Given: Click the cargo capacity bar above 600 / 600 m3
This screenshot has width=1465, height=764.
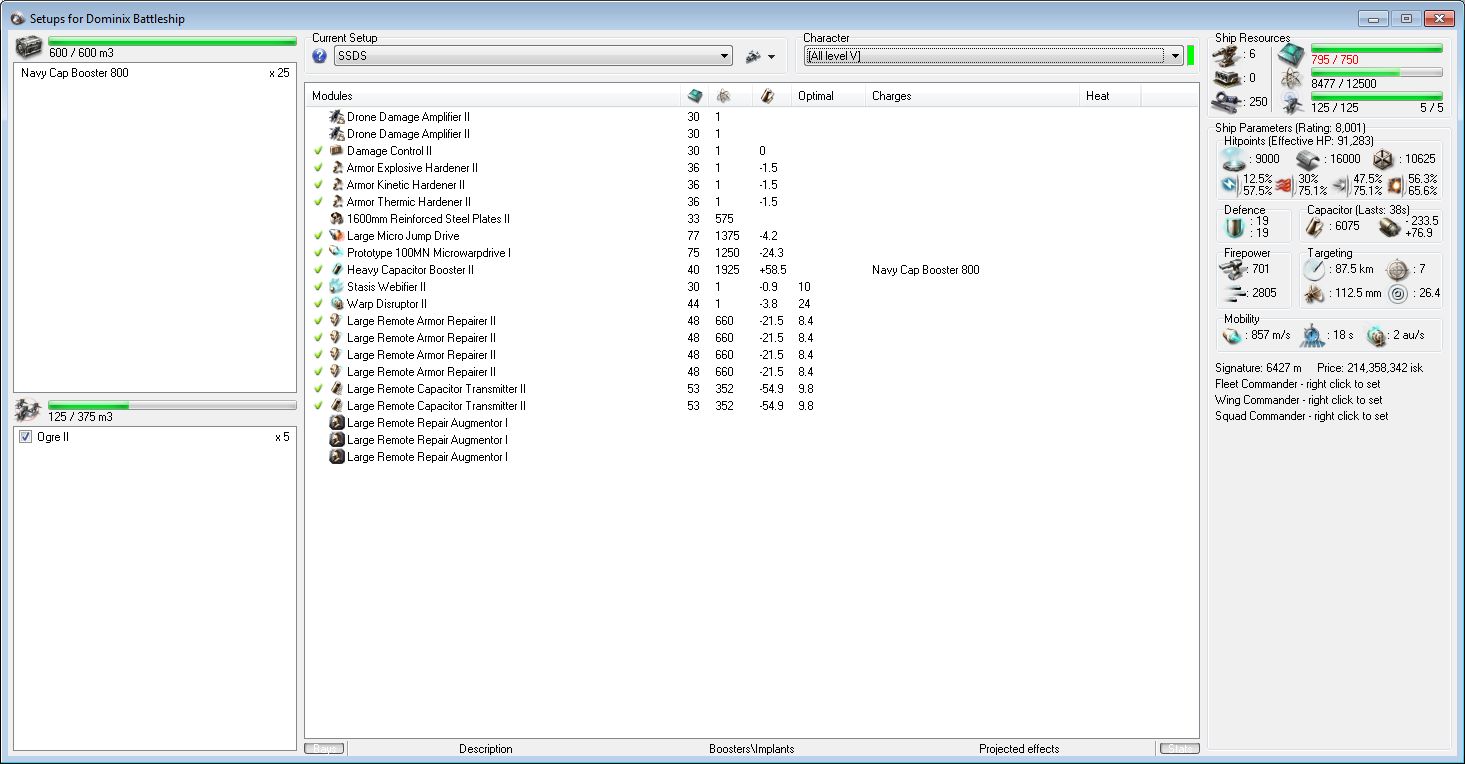Looking at the screenshot, I should [173, 42].
